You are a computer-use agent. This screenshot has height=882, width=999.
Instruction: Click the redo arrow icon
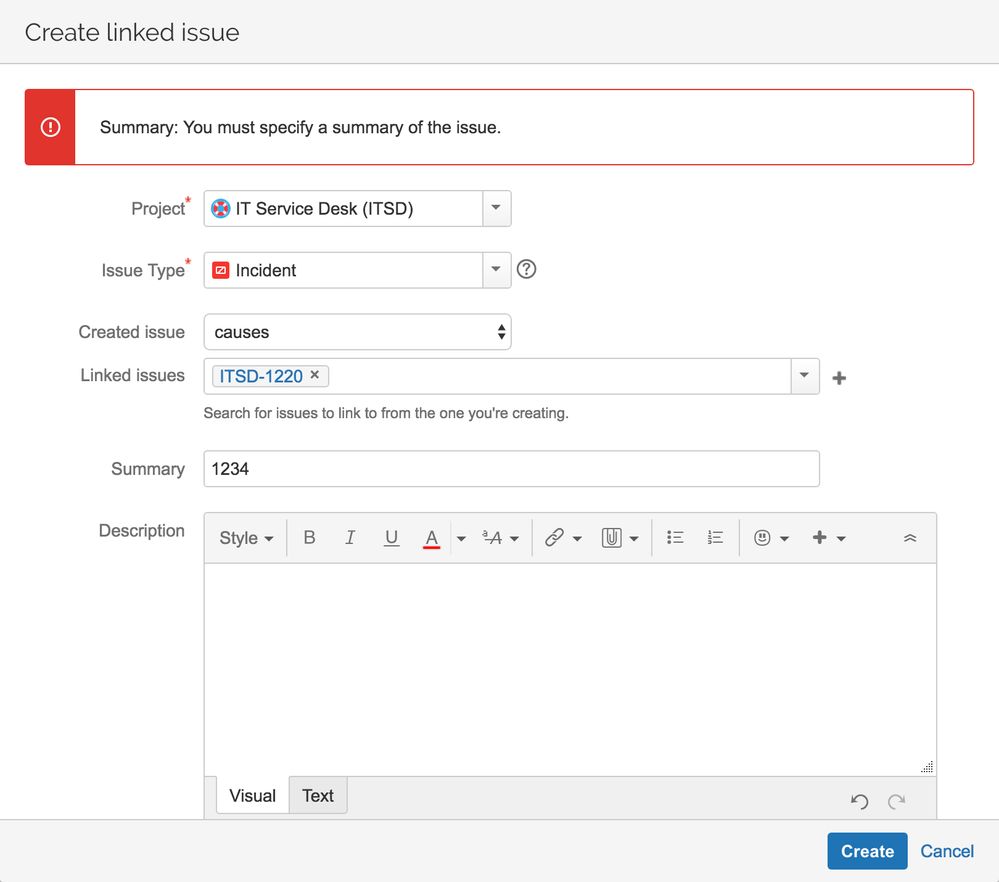(x=896, y=801)
